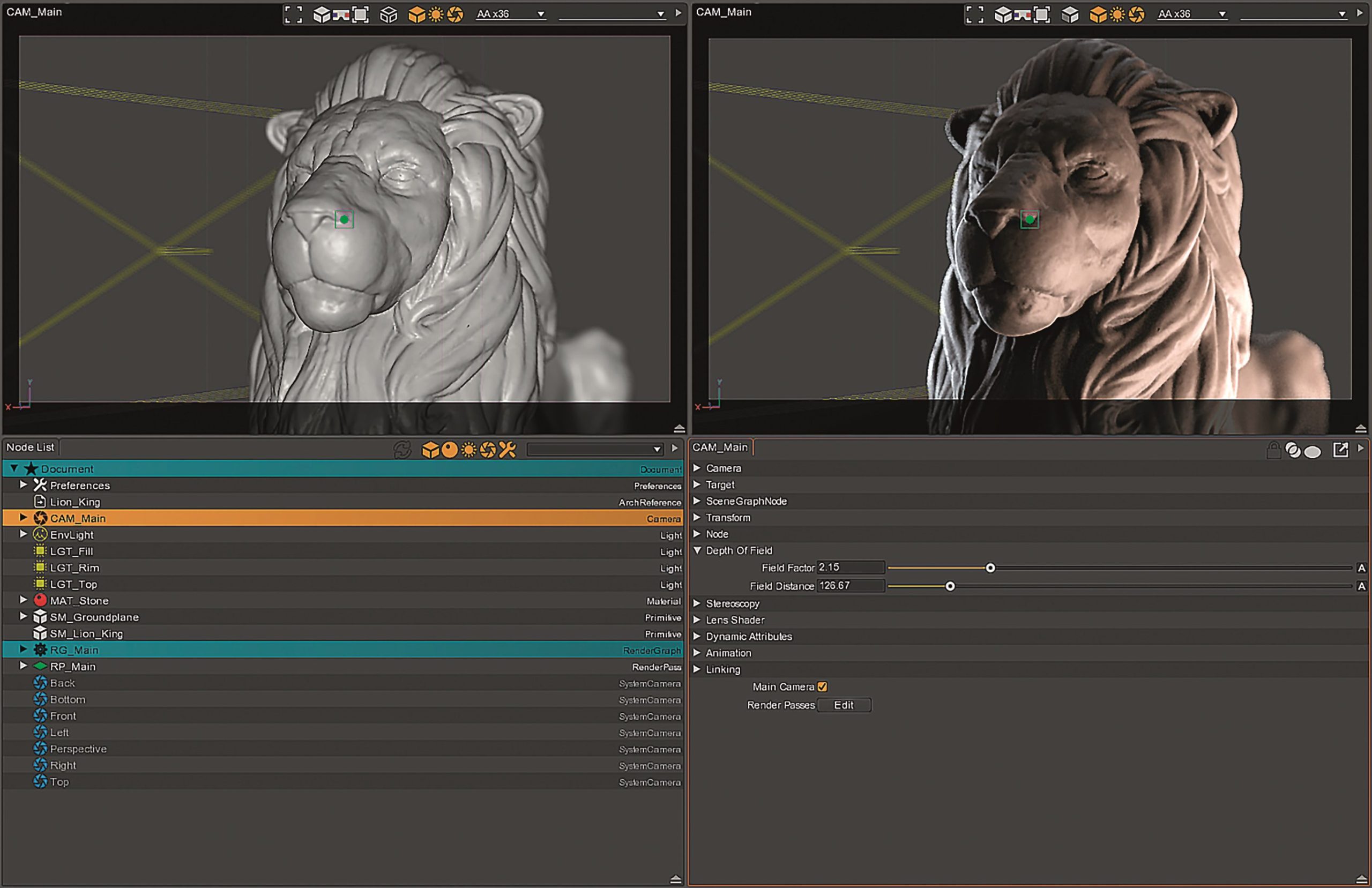Click wireframe cube icon in right viewport toolbar
The width and height of the screenshot is (1372, 888).
(1070, 16)
